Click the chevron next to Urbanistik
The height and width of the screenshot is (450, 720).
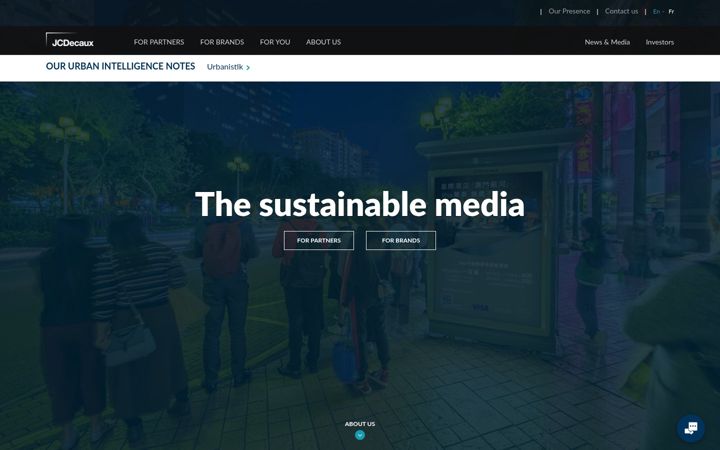pyautogui.click(x=248, y=68)
